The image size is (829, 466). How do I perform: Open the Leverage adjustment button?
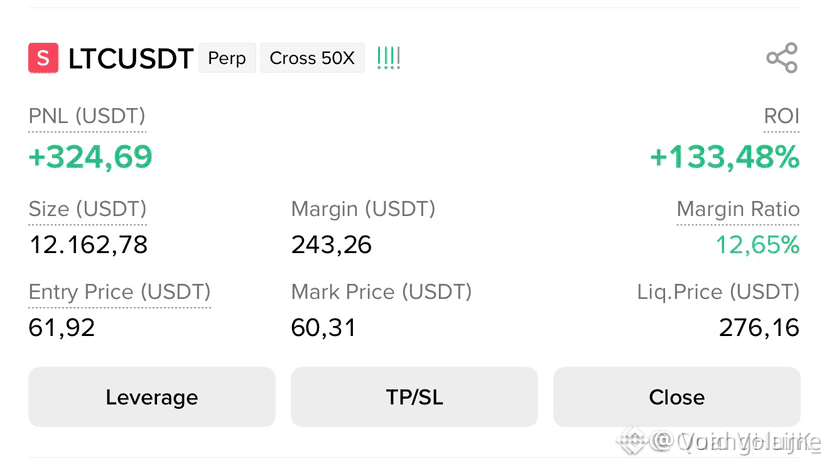(x=152, y=397)
